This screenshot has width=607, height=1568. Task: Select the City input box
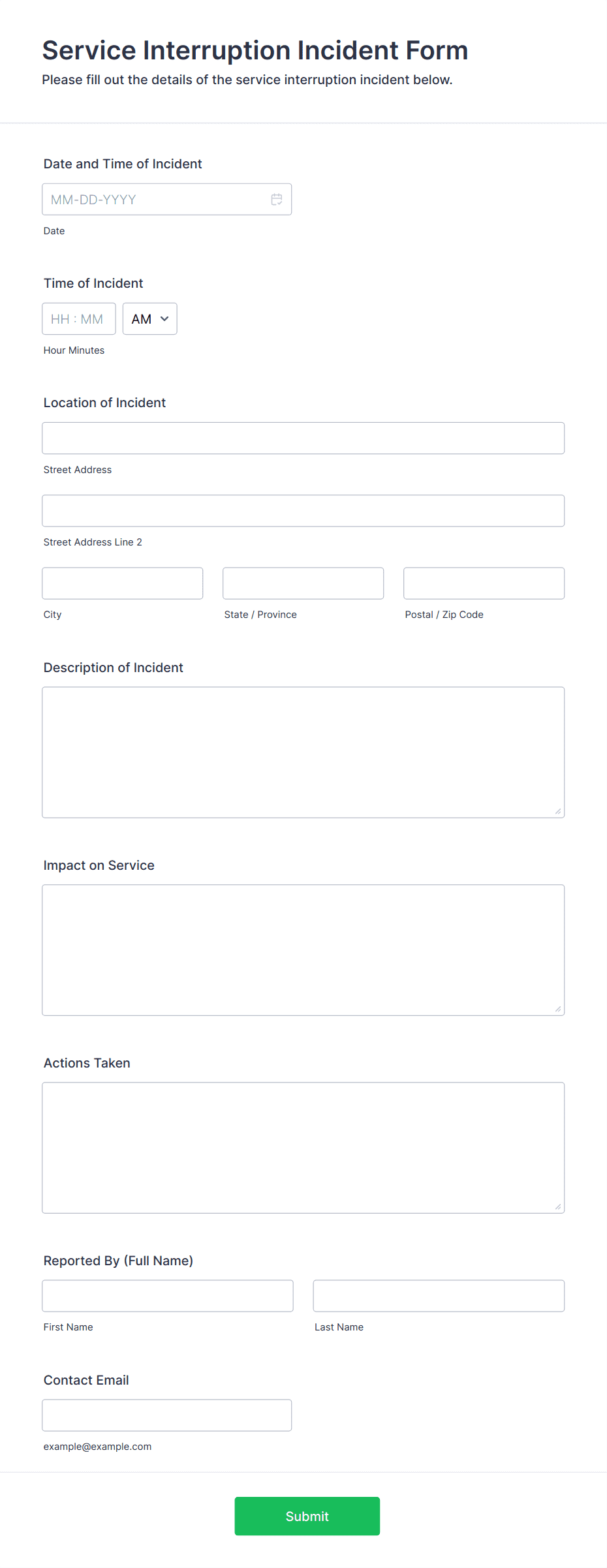122,583
